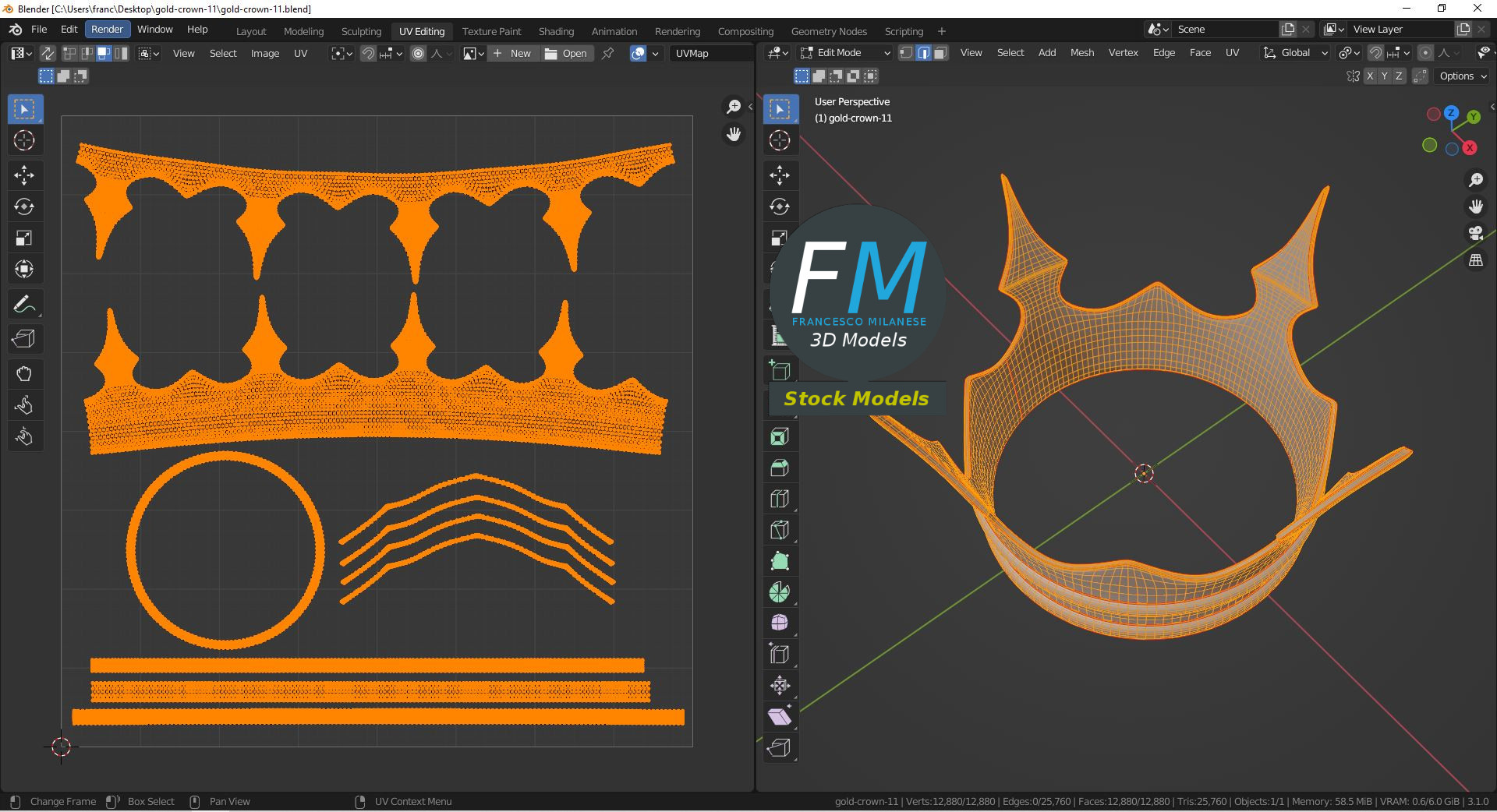
Task: Activate the Bevel tool
Action: (779, 468)
